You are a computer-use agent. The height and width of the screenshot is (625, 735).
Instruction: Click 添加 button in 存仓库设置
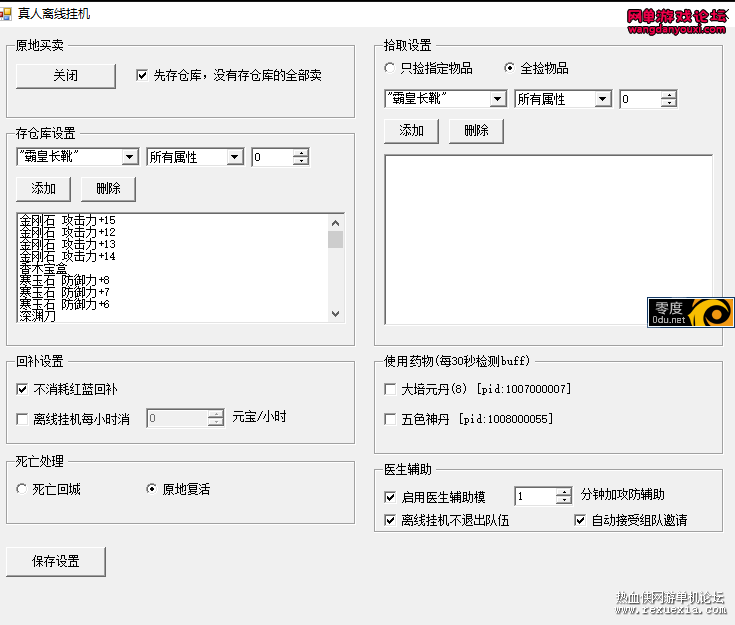point(43,189)
